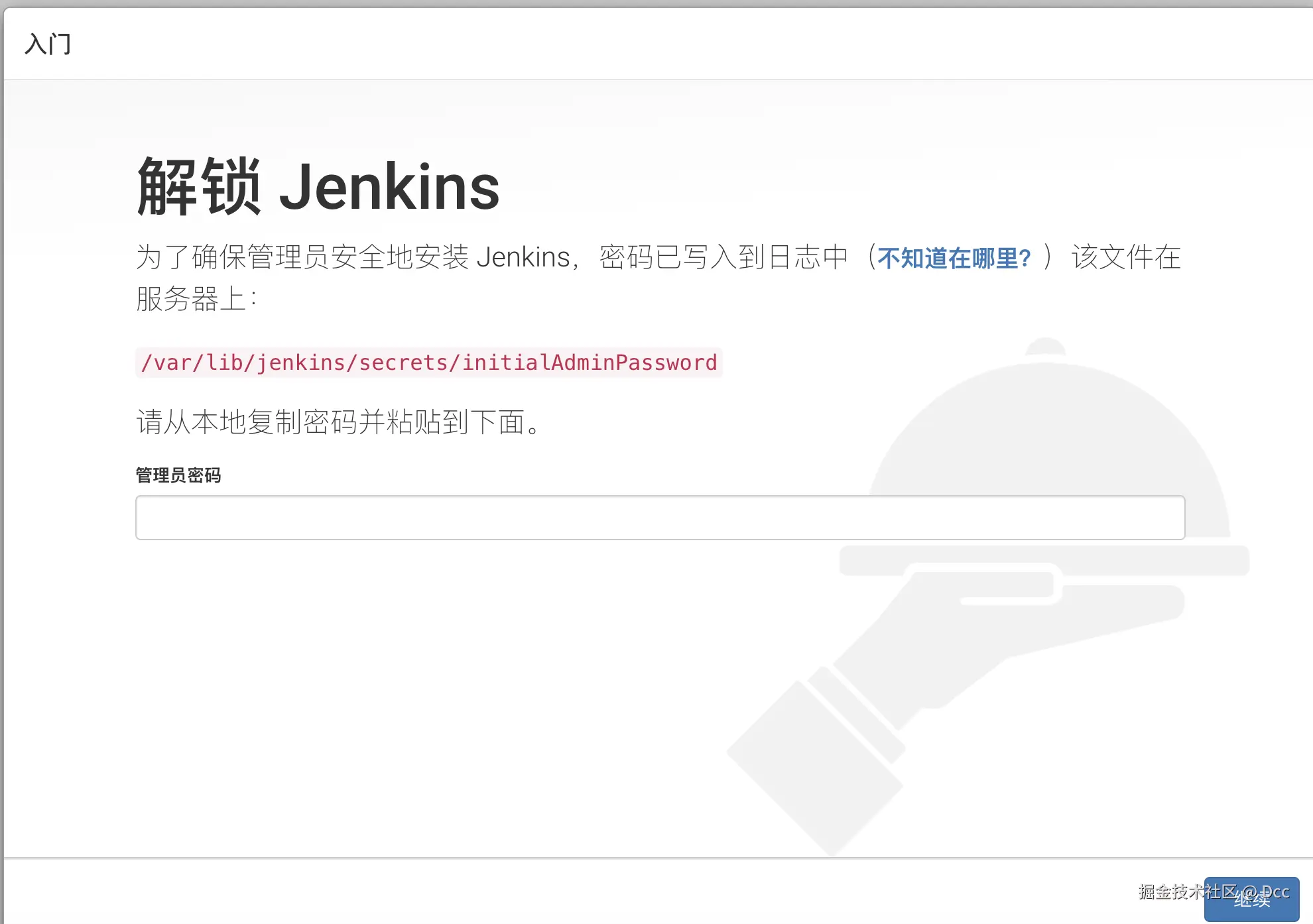Click the word Jenkins in the main heading

[x=389, y=188]
